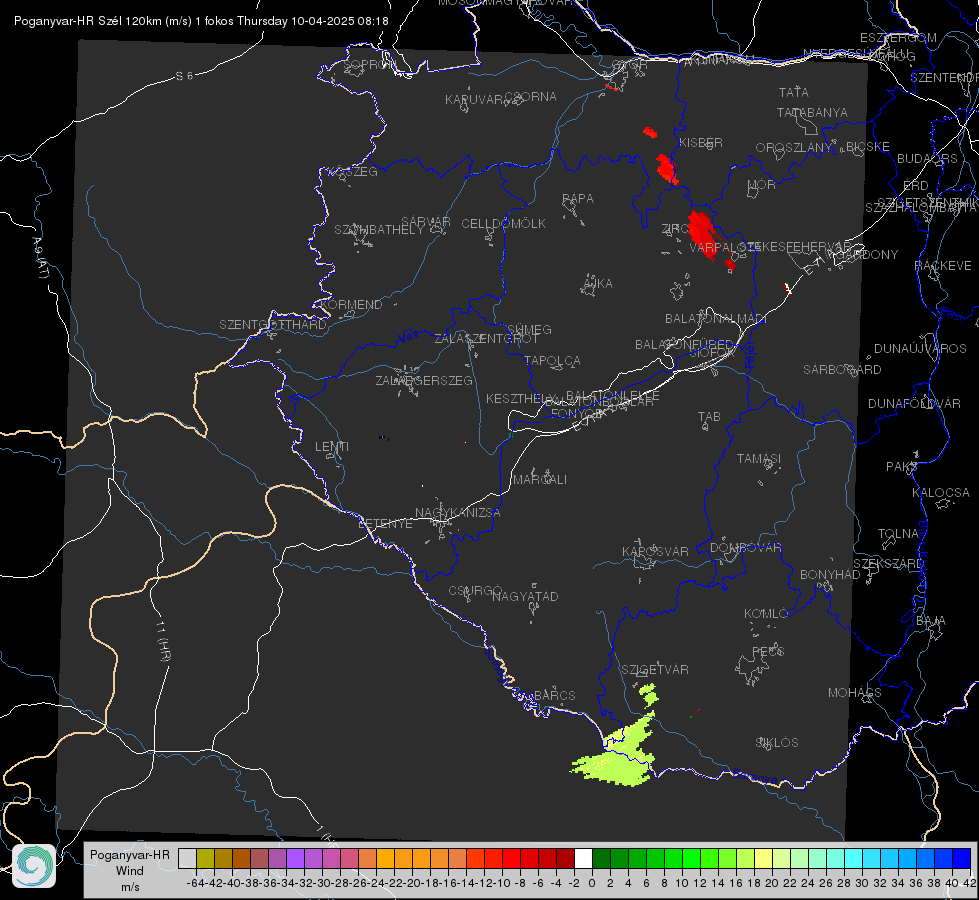
Task: Click the TATABANYA city label
Action: point(812,112)
